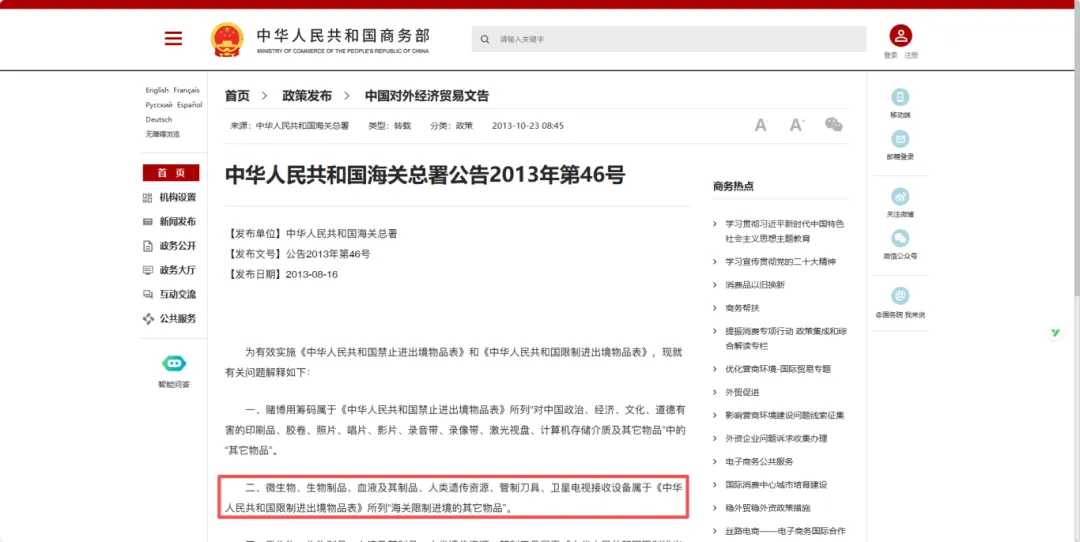Open 丝路电商 international cooperation link
Screen dimensions: 1080x542
click(785, 531)
